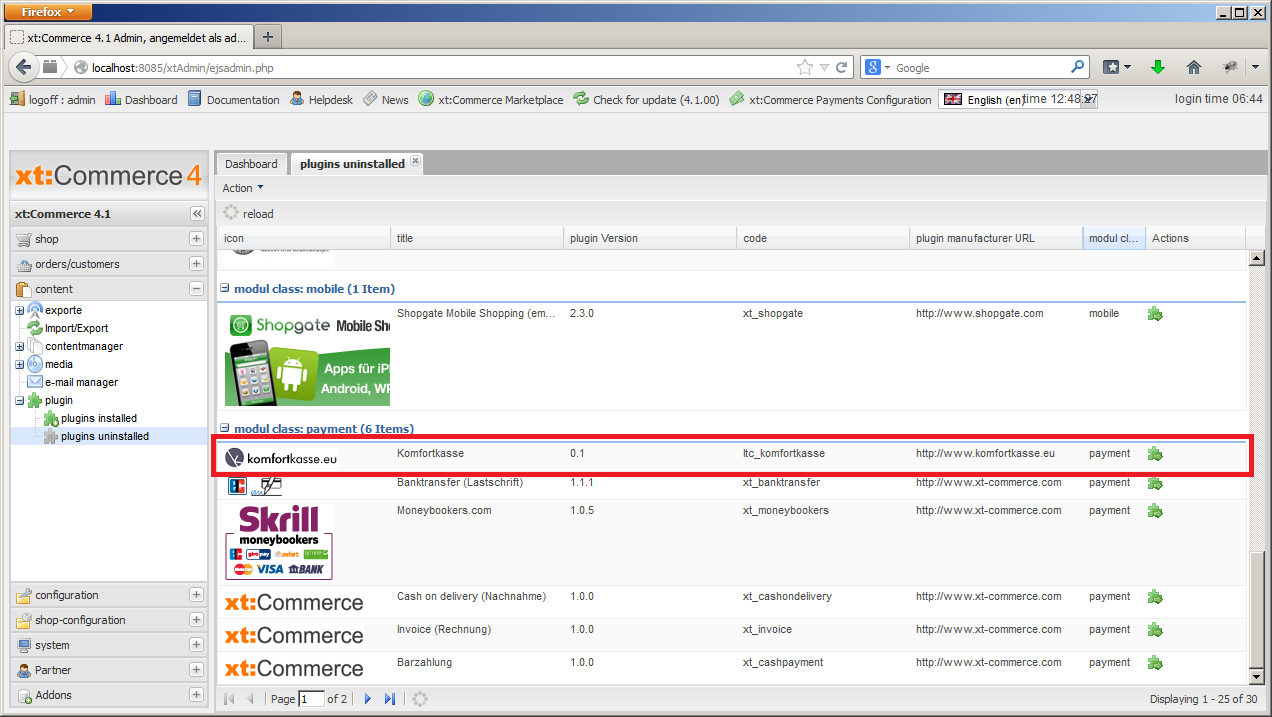The image size is (1272, 717).
Task: Open News link
Action: 385,100
